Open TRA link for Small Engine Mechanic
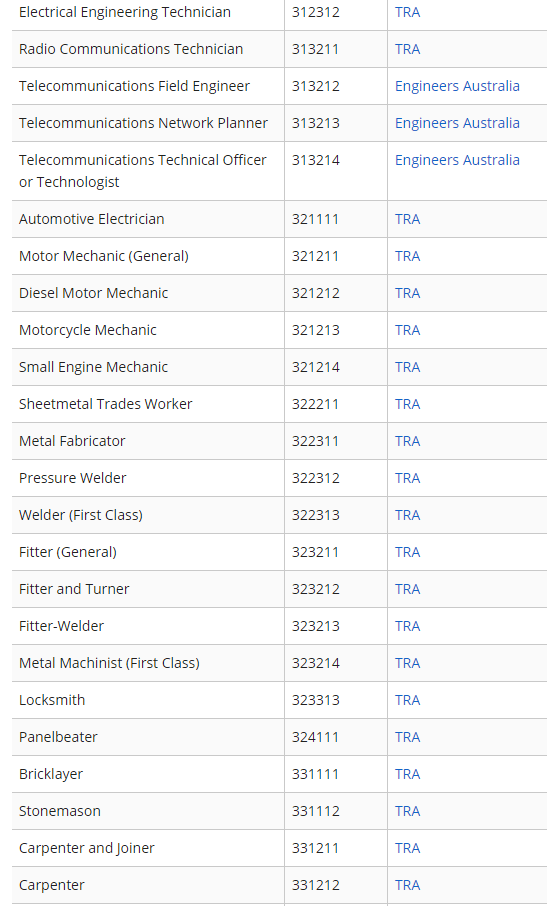The height and width of the screenshot is (906, 547). (407, 367)
